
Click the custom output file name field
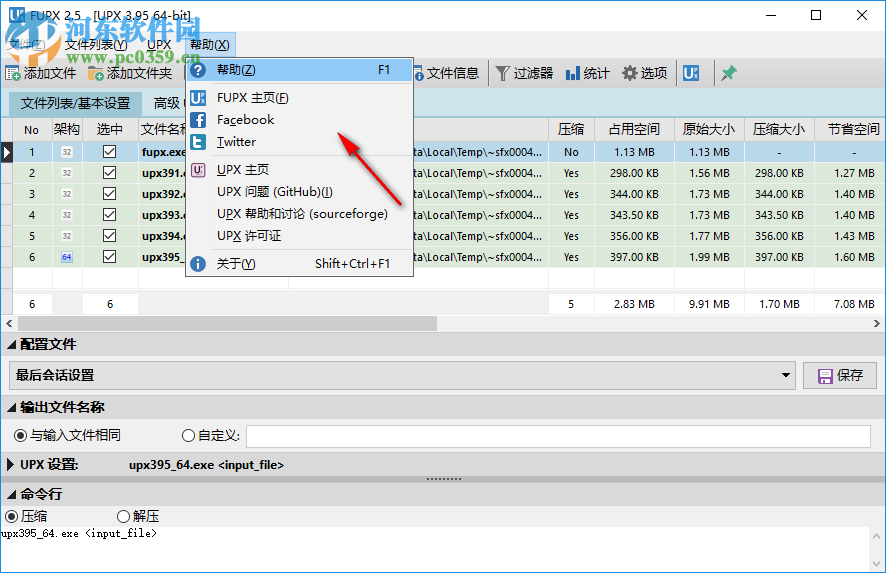tap(558, 436)
